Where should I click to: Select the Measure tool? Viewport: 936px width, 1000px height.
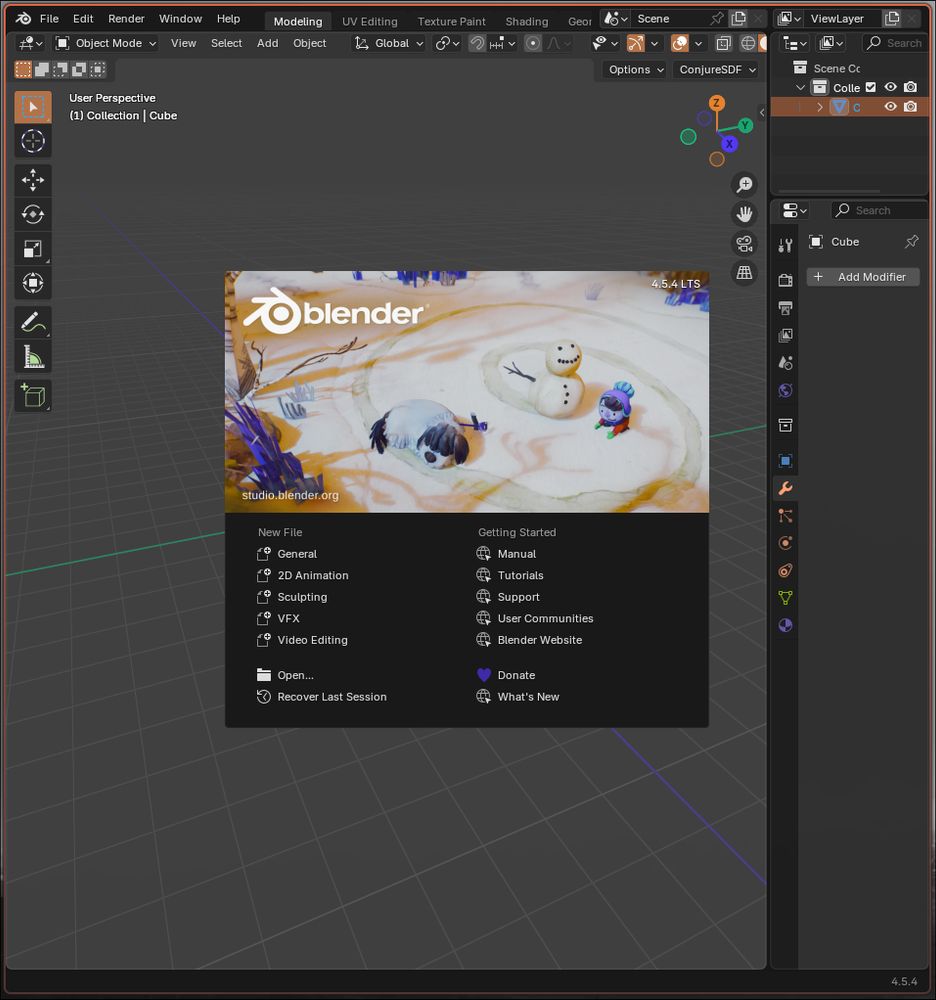[33, 356]
